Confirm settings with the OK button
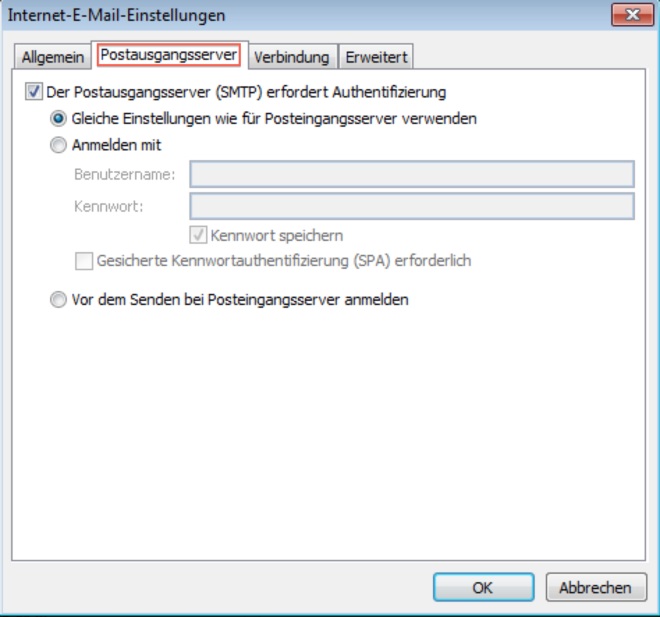 (x=482, y=587)
